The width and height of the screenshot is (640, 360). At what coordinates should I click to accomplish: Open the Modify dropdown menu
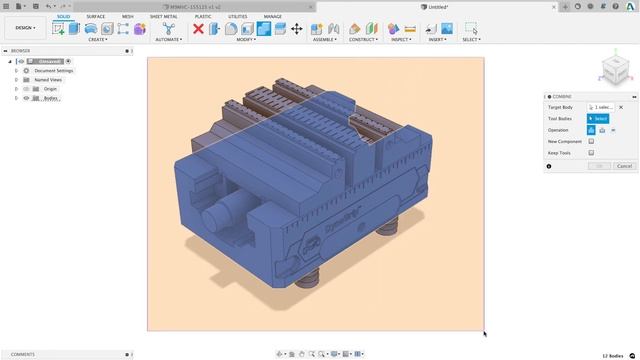point(246,40)
